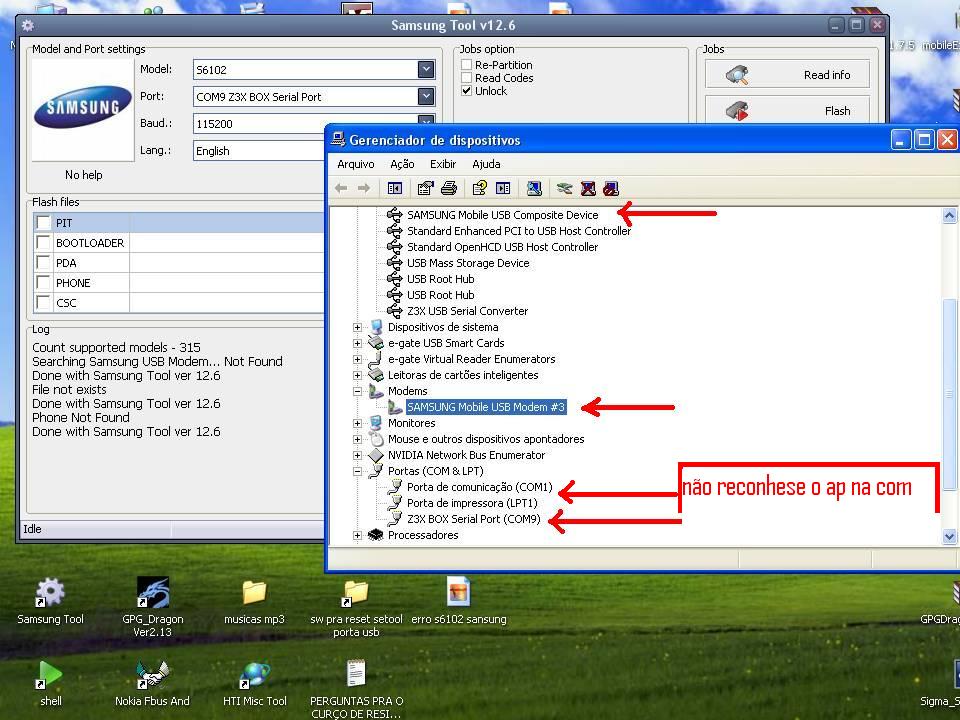
Task: Open the Ação menu
Action: point(402,164)
